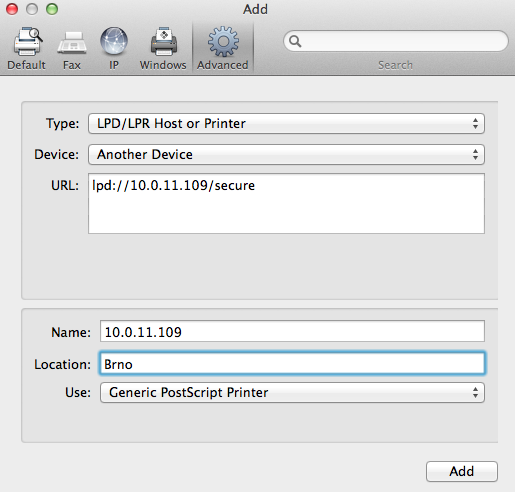Choose the Windows printer icon
515x492 pixels.
[x=163, y=41]
